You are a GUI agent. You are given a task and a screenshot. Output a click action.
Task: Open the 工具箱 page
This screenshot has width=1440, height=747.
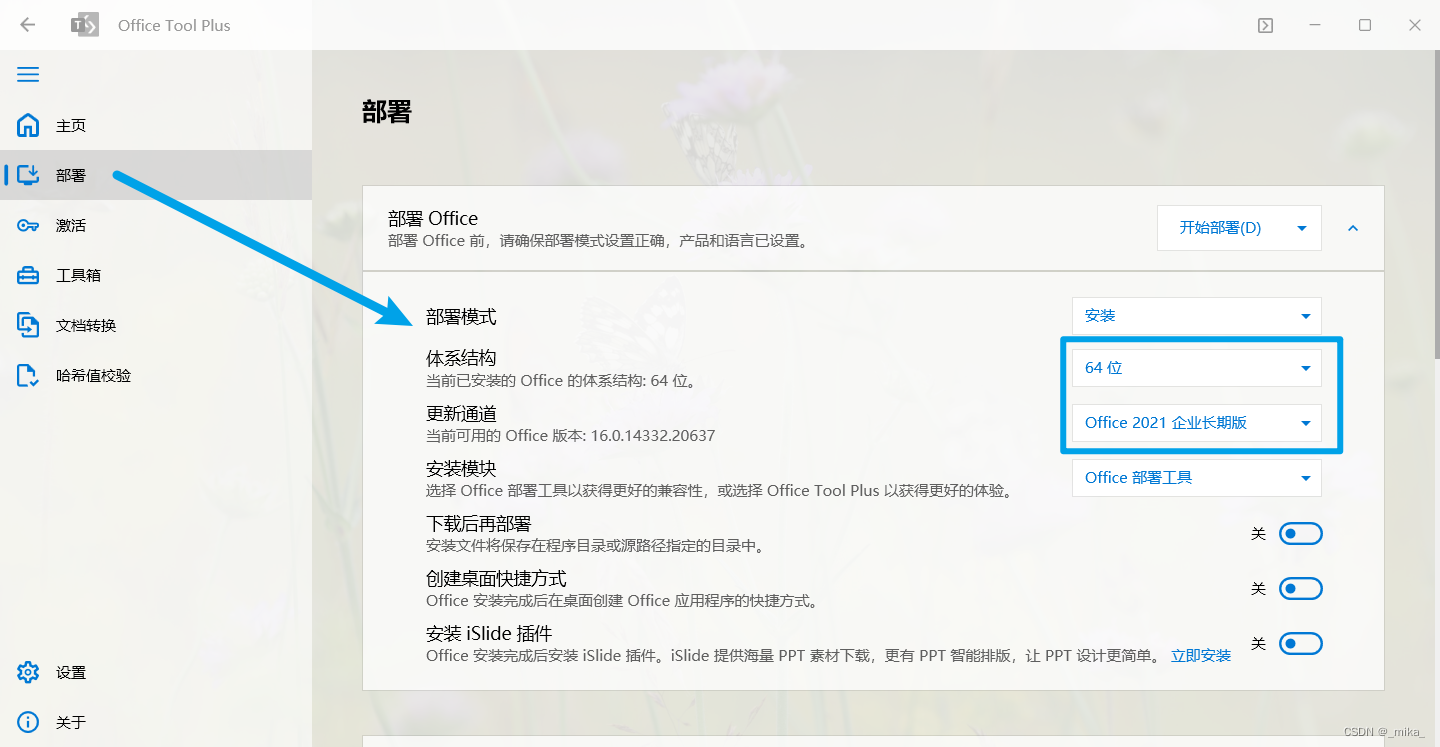(156, 275)
